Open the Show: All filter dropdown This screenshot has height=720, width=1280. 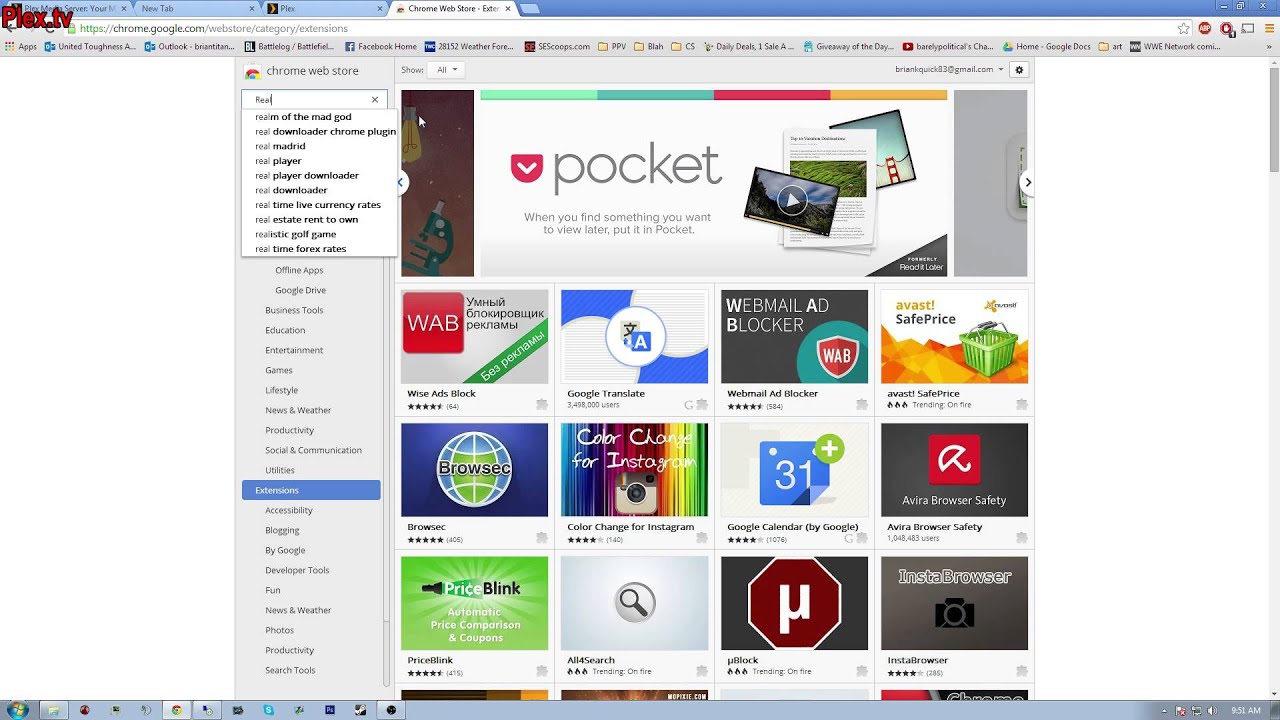pos(445,70)
